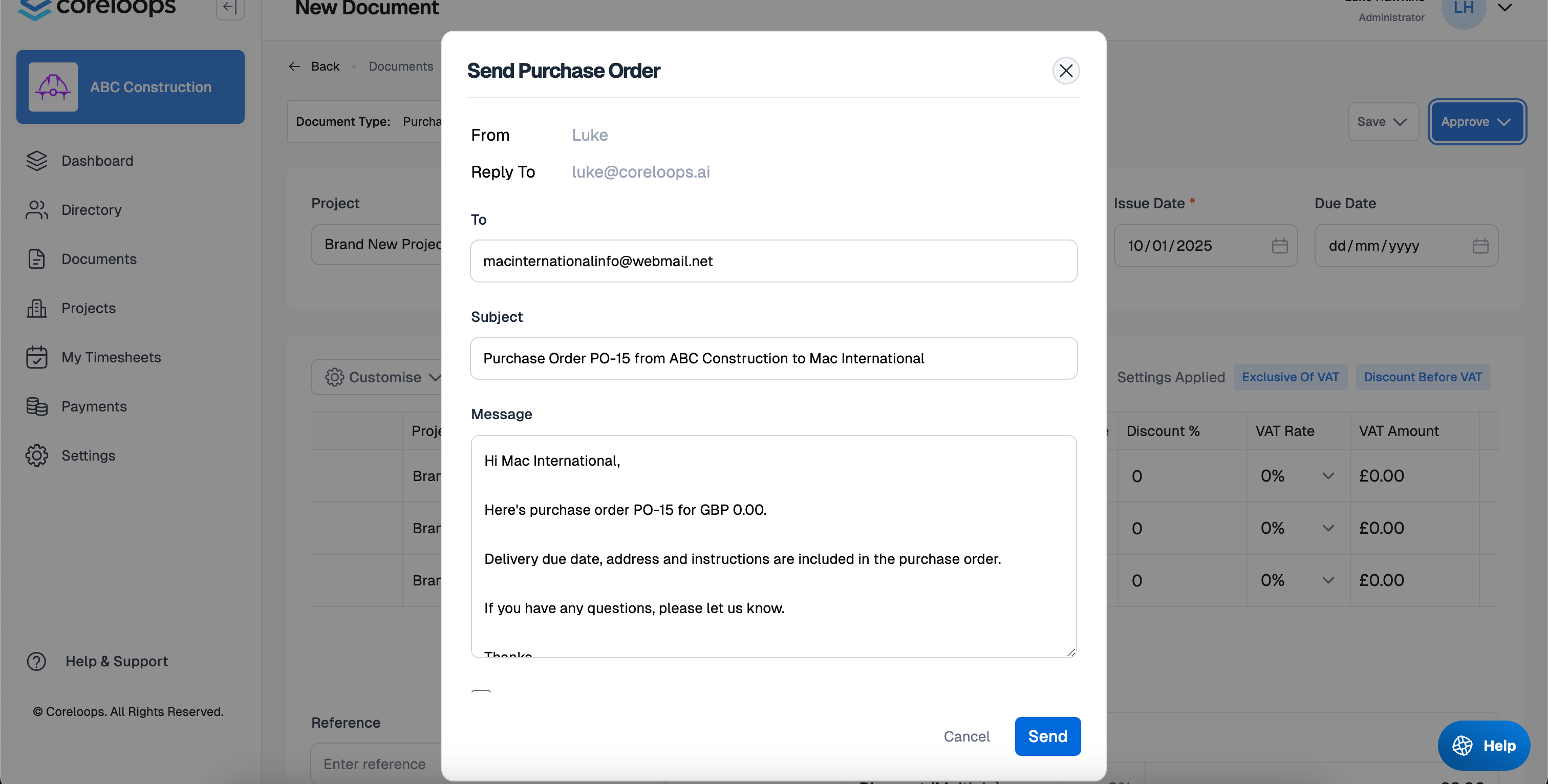
Task: Edit the To email address field
Action: click(x=773, y=262)
